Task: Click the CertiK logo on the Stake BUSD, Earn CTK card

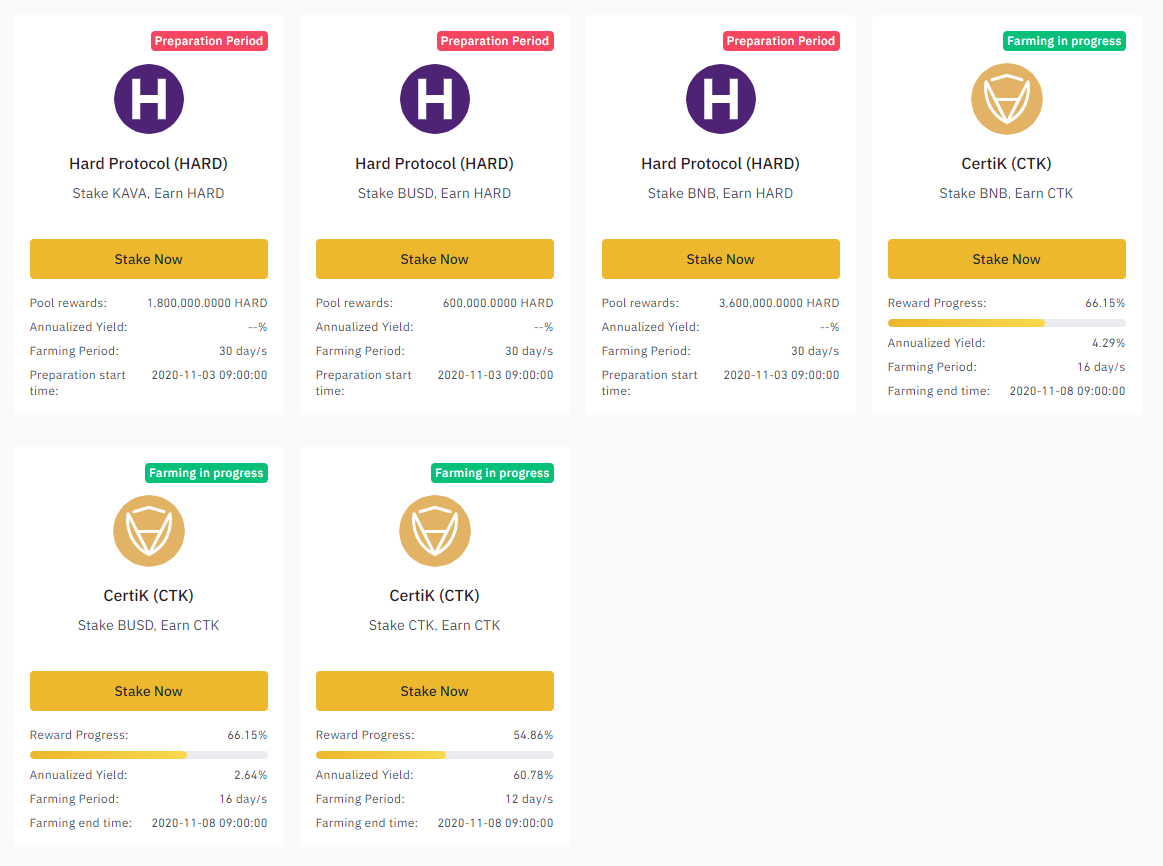Action: [148, 531]
